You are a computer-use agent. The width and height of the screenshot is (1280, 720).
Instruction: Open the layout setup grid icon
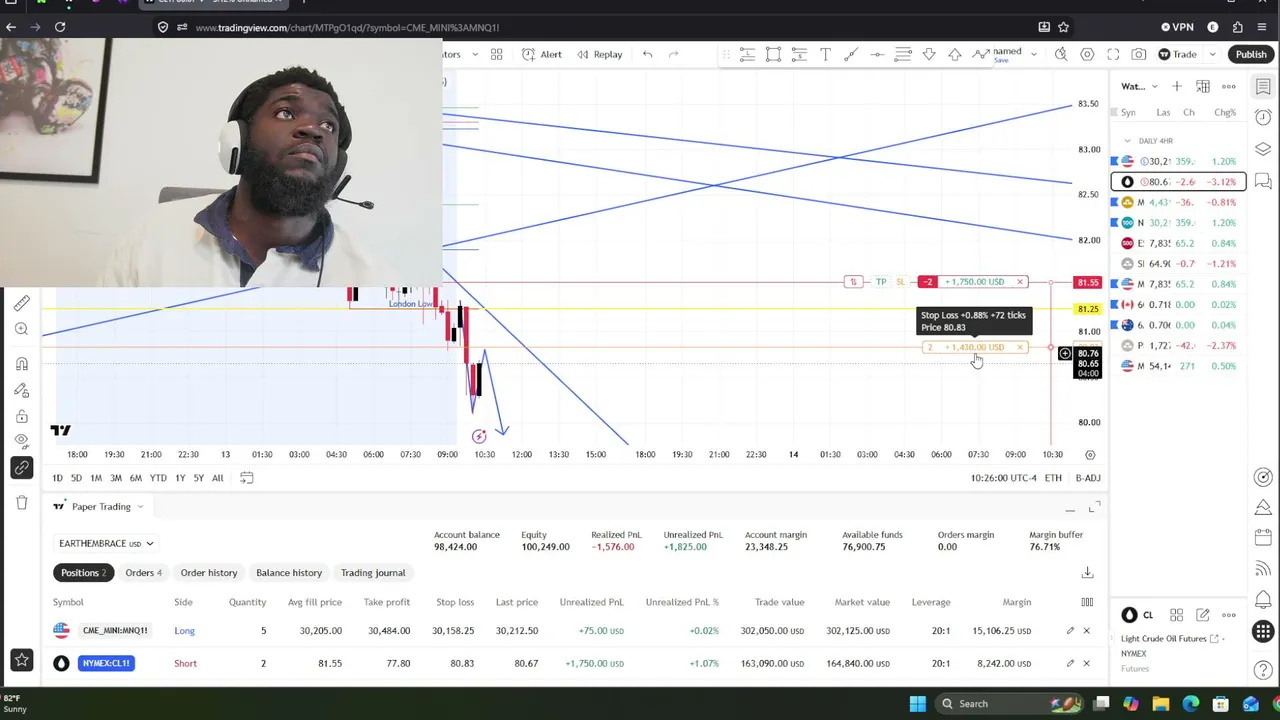coord(496,54)
